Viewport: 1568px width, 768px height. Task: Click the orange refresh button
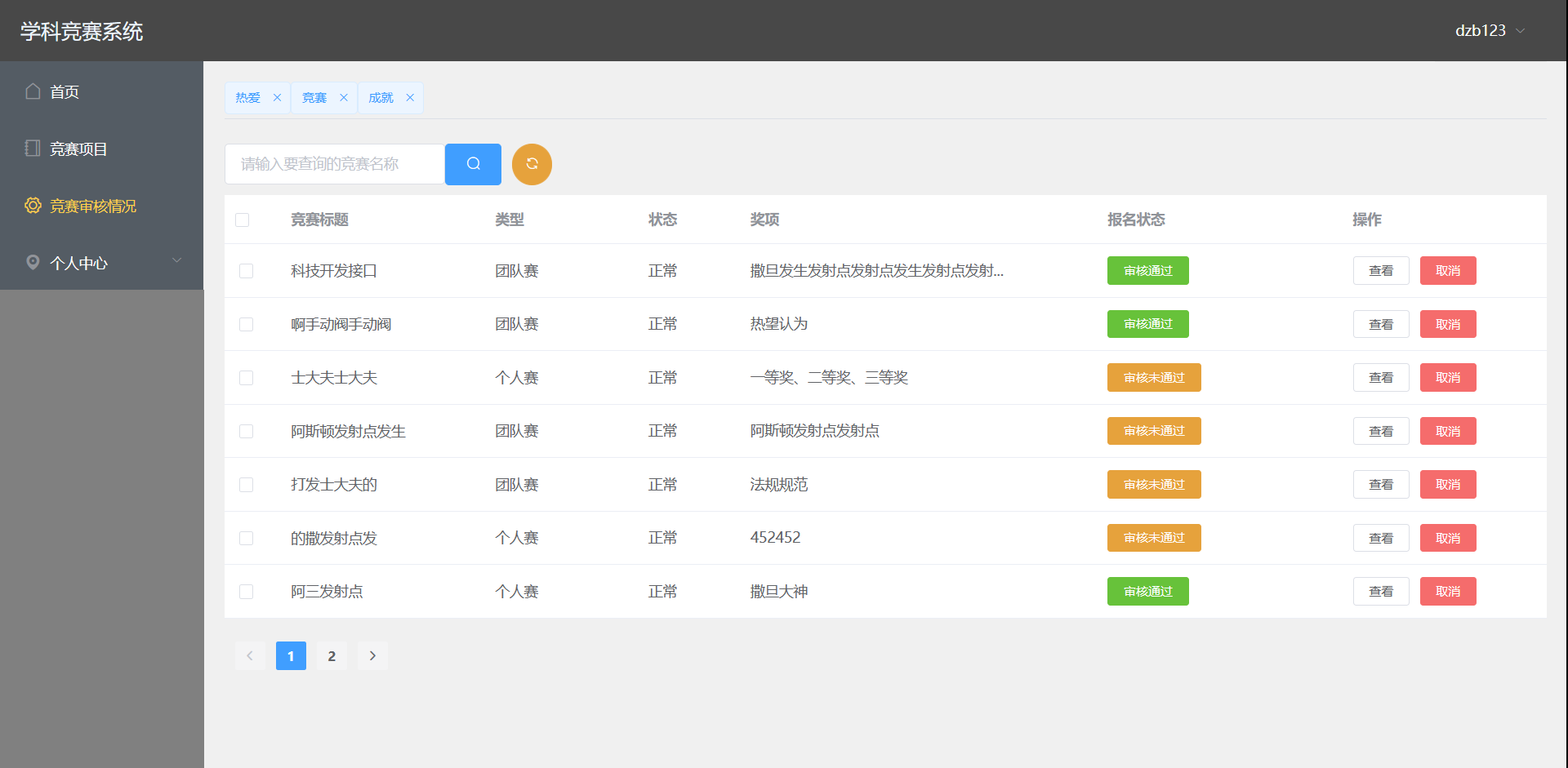[532, 164]
